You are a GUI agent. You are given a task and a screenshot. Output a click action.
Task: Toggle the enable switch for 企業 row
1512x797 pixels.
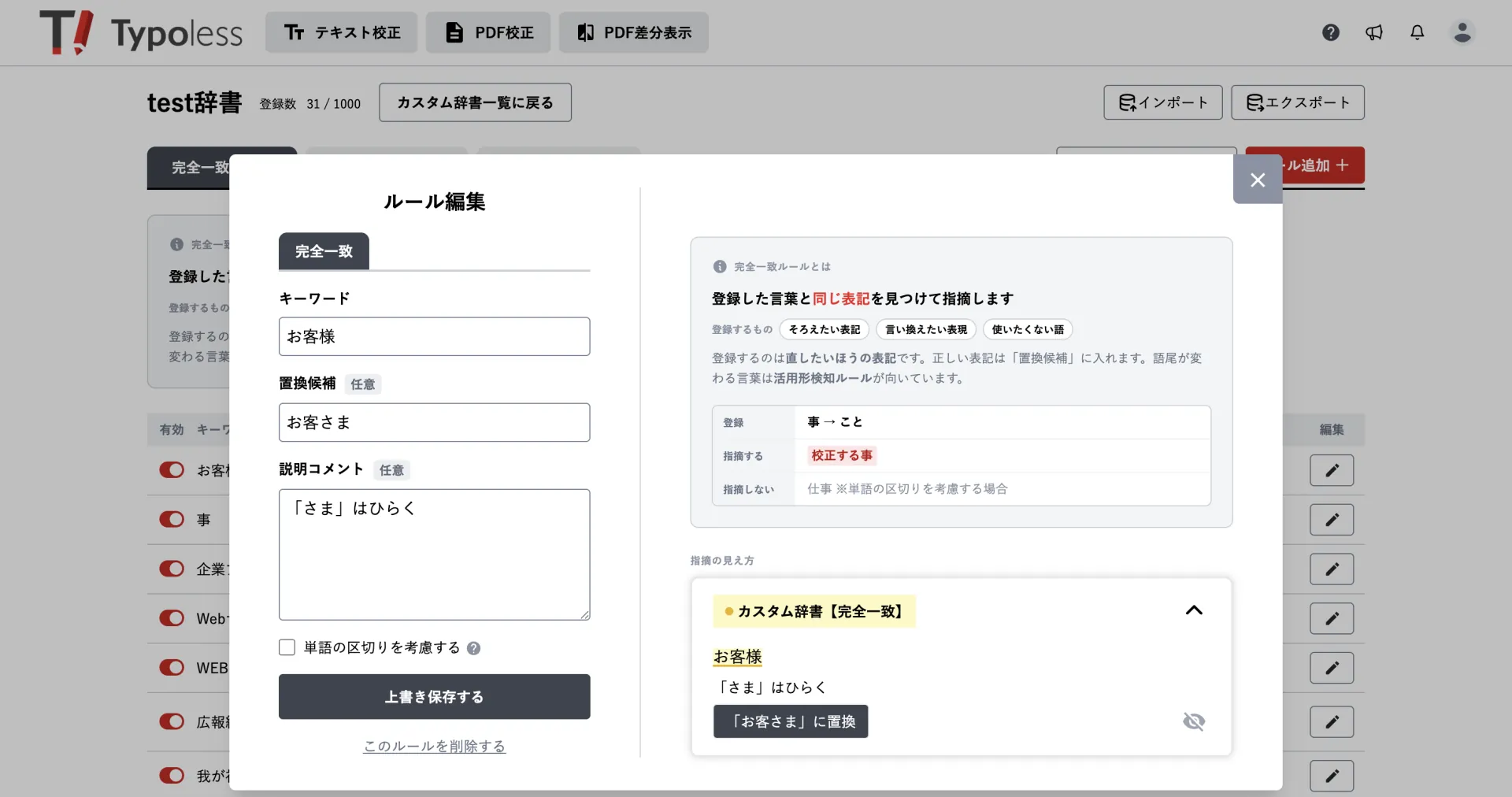tap(172, 569)
